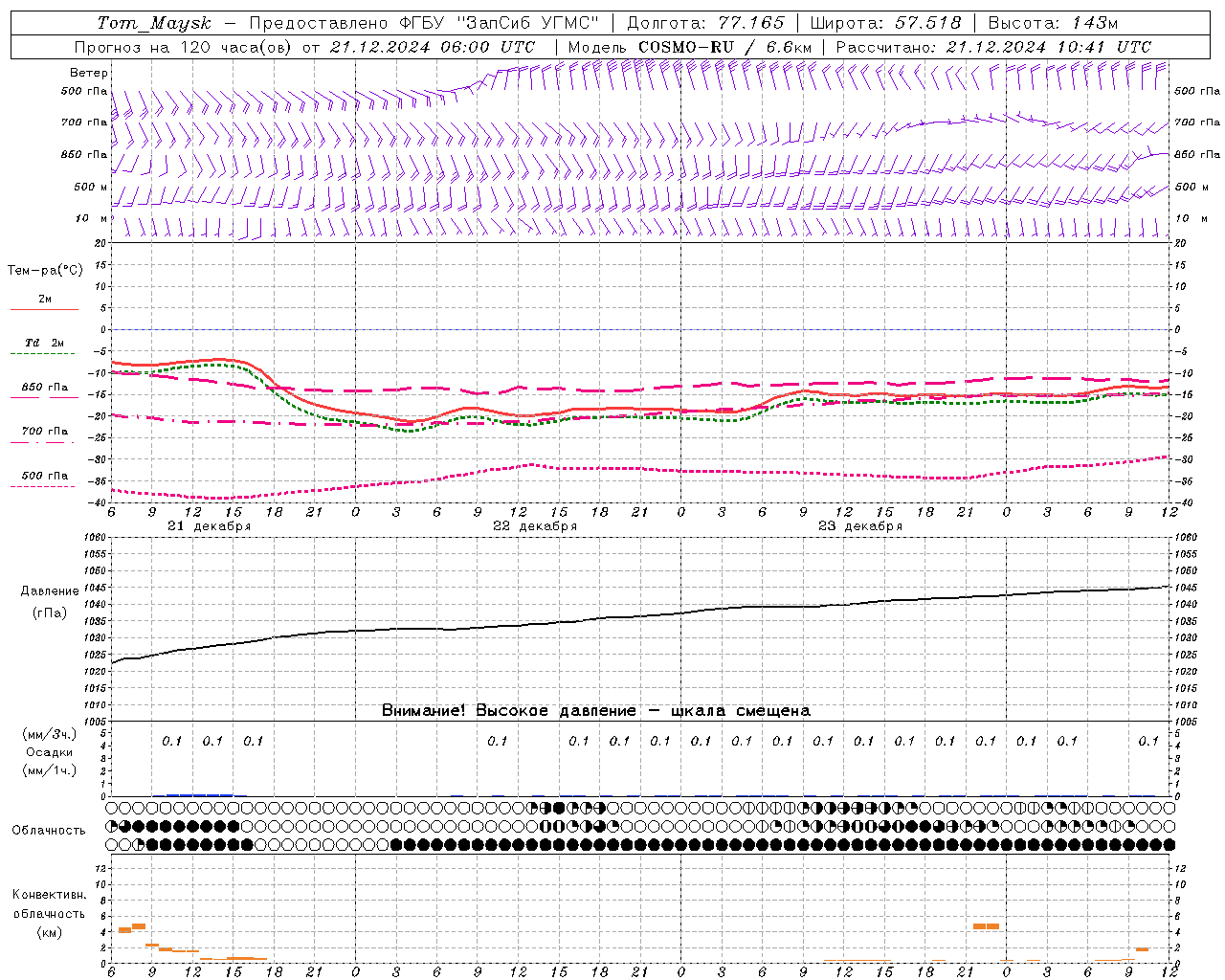This screenshot has width=1225, height=980.
Task: Click the Tom_Maysk station title
Action: 154,23
